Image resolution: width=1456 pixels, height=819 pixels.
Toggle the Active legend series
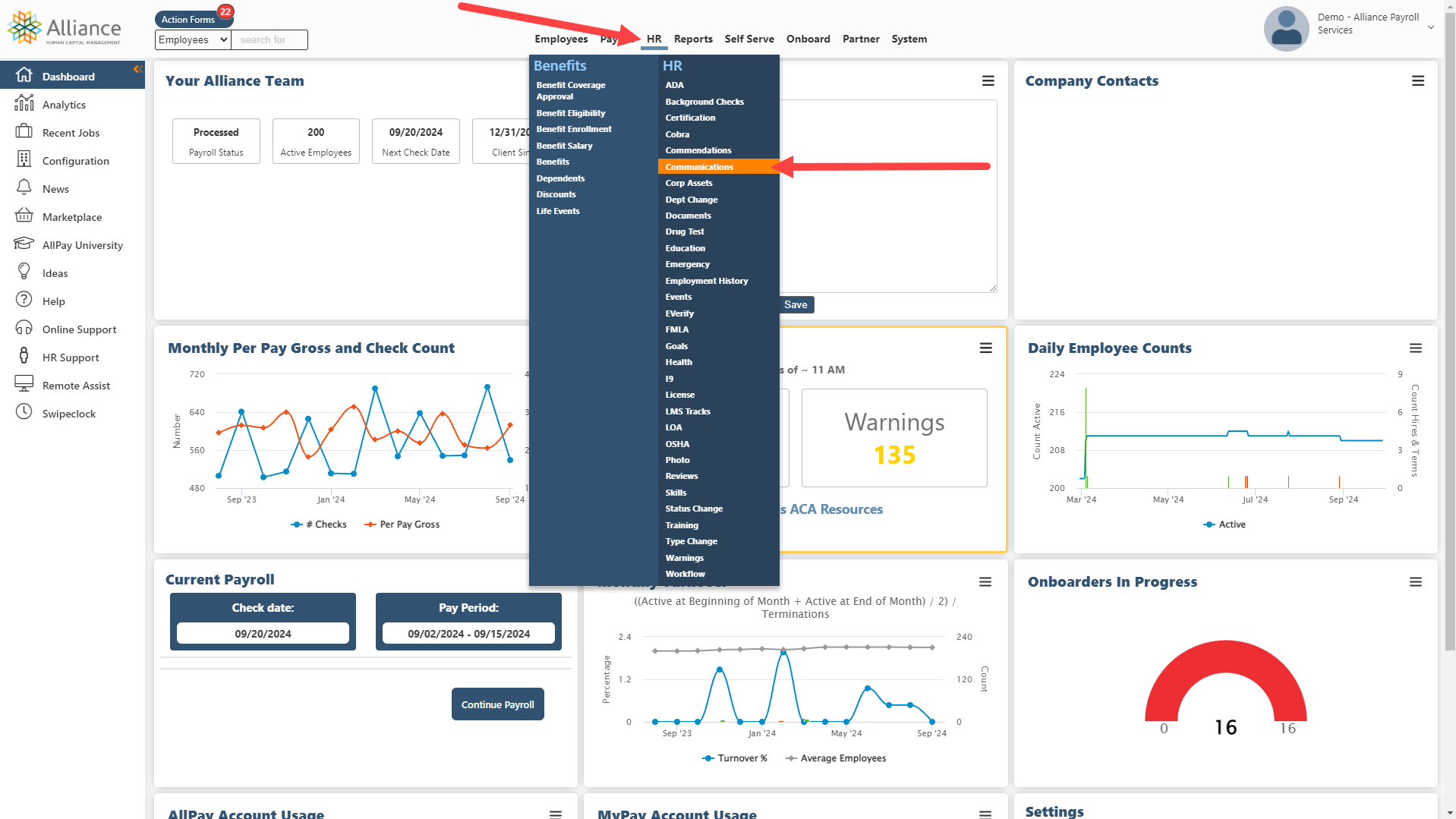[1224, 524]
